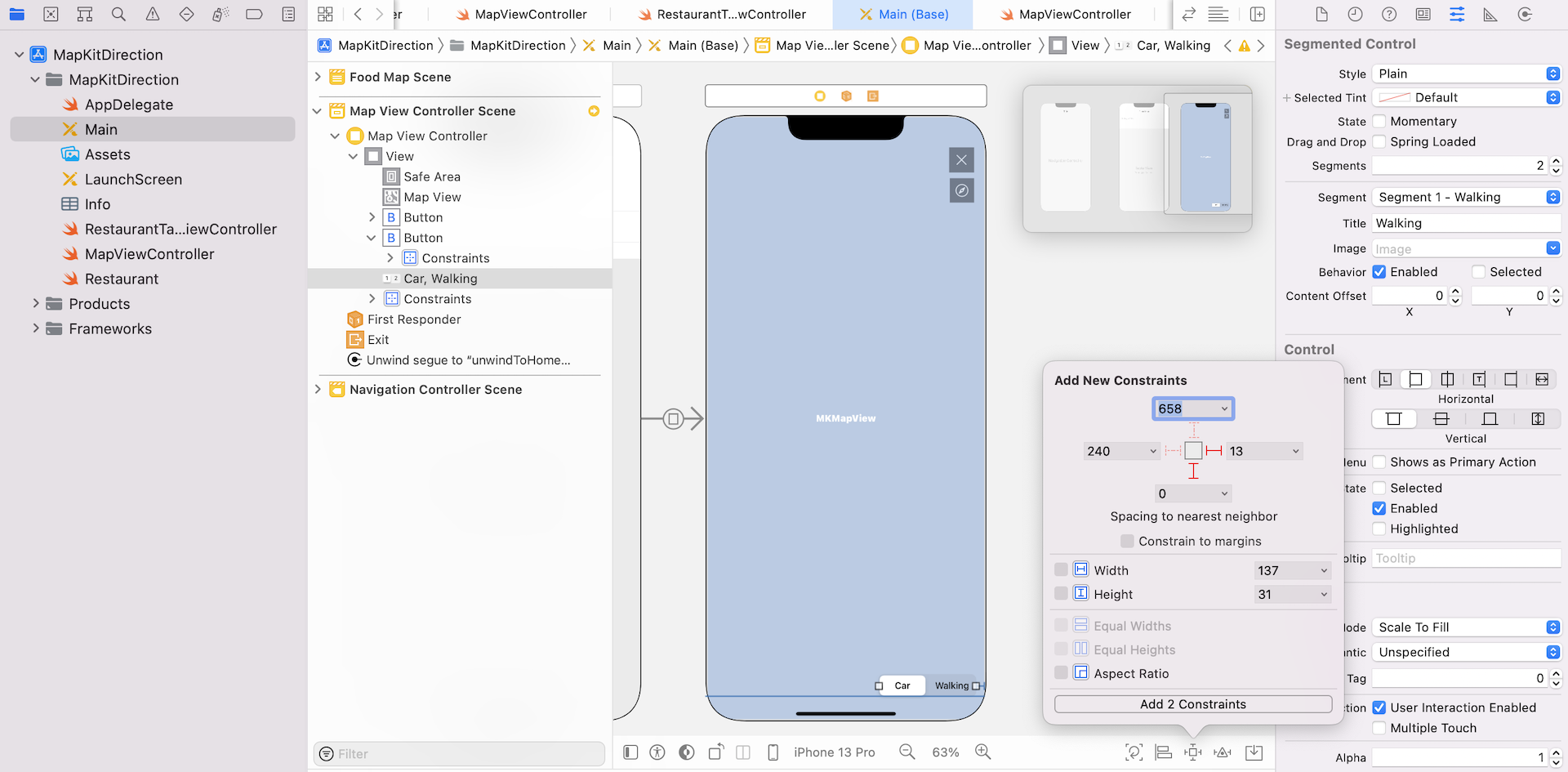This screenshot has height=772, width=1568.
Task: Select the Size inspector ruler icon
Action: point(1490,14)
